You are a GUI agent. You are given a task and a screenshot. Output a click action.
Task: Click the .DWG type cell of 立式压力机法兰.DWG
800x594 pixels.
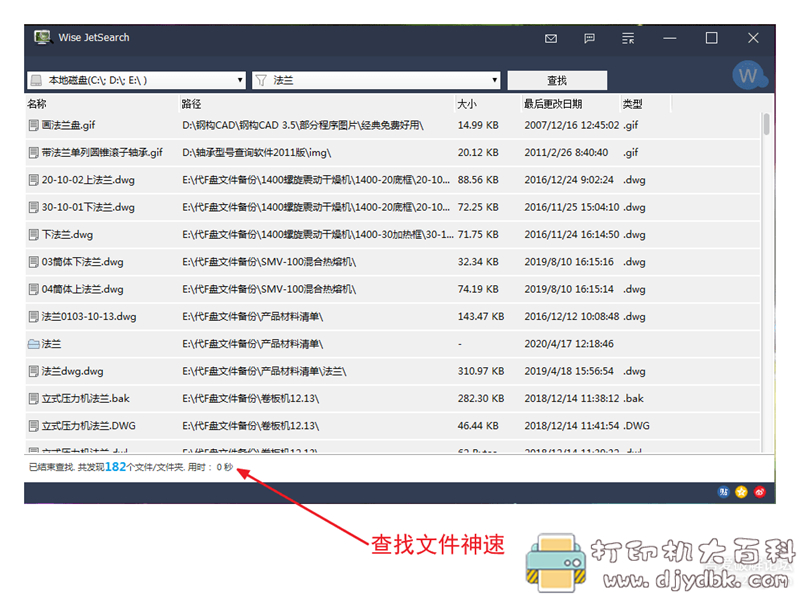pos(636,426)
